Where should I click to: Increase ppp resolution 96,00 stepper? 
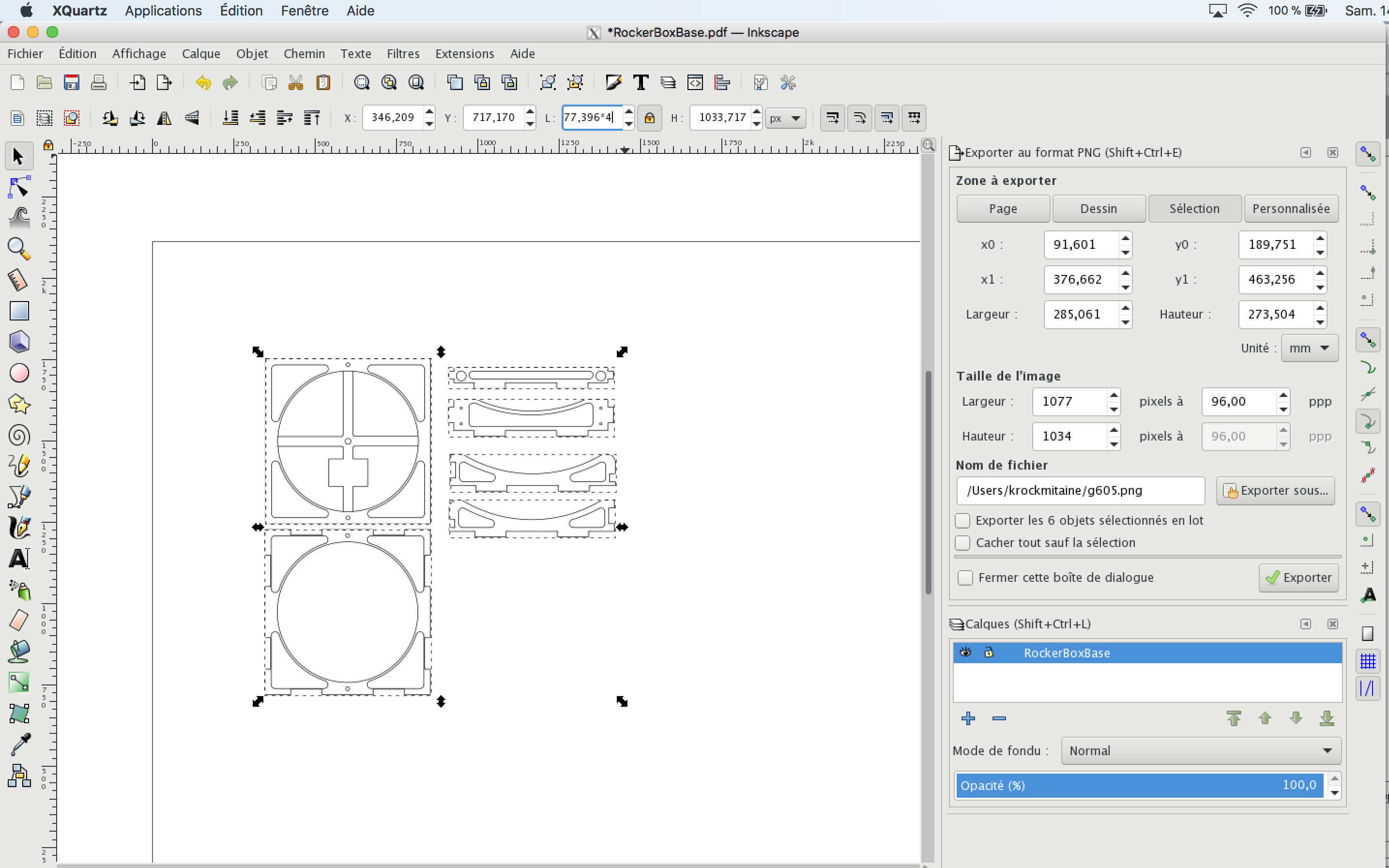[1283, 395]
